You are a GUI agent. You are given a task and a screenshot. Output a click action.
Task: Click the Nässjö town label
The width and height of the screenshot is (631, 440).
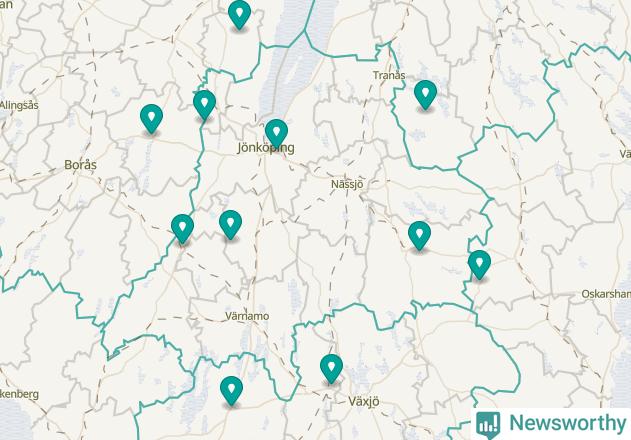tap(347, 184)
